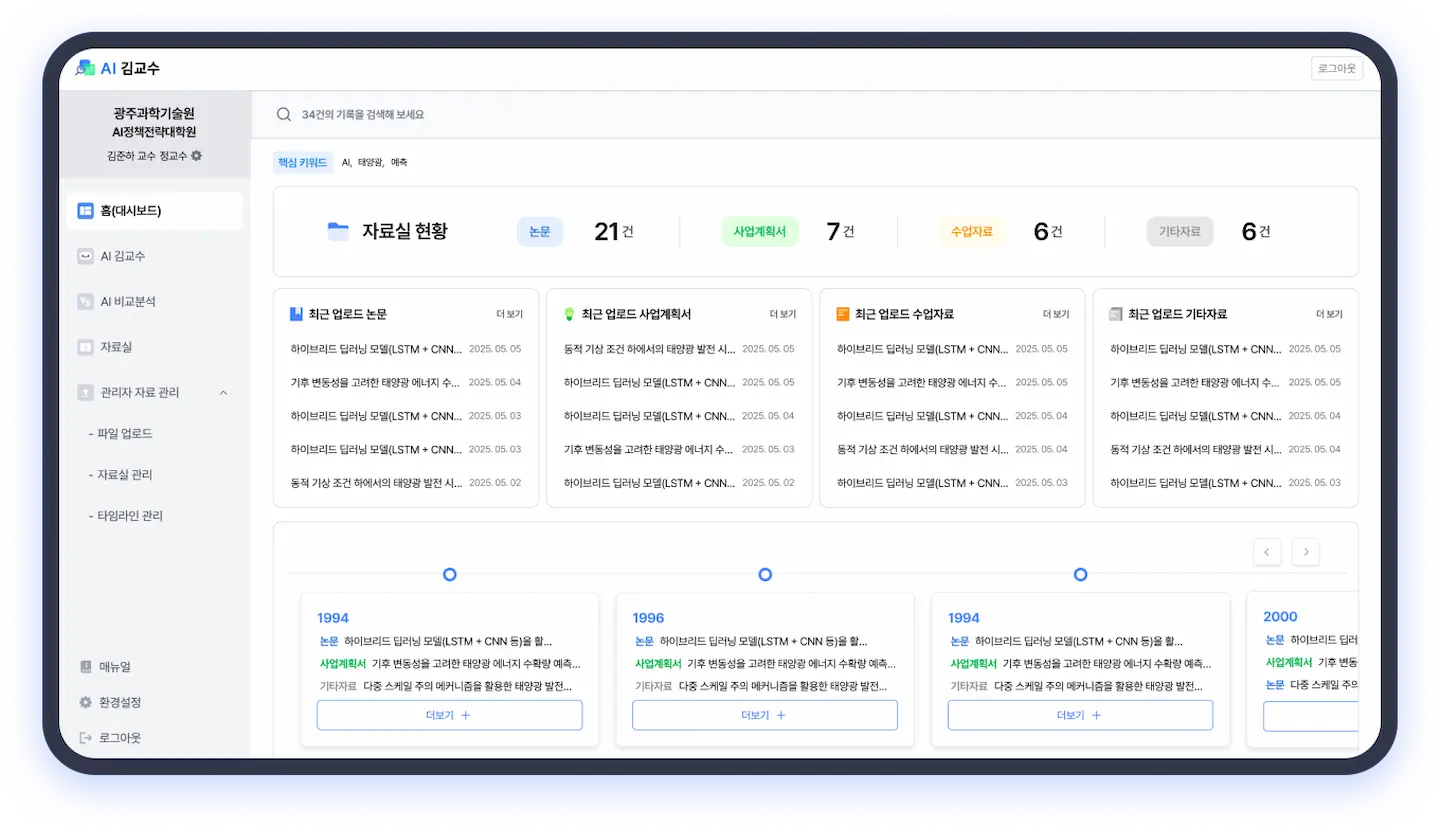This screenshot has width=1440, height=828.
Task: Expand the first 1994 card with 더보기 +
Action: click(x=449, y=715)
